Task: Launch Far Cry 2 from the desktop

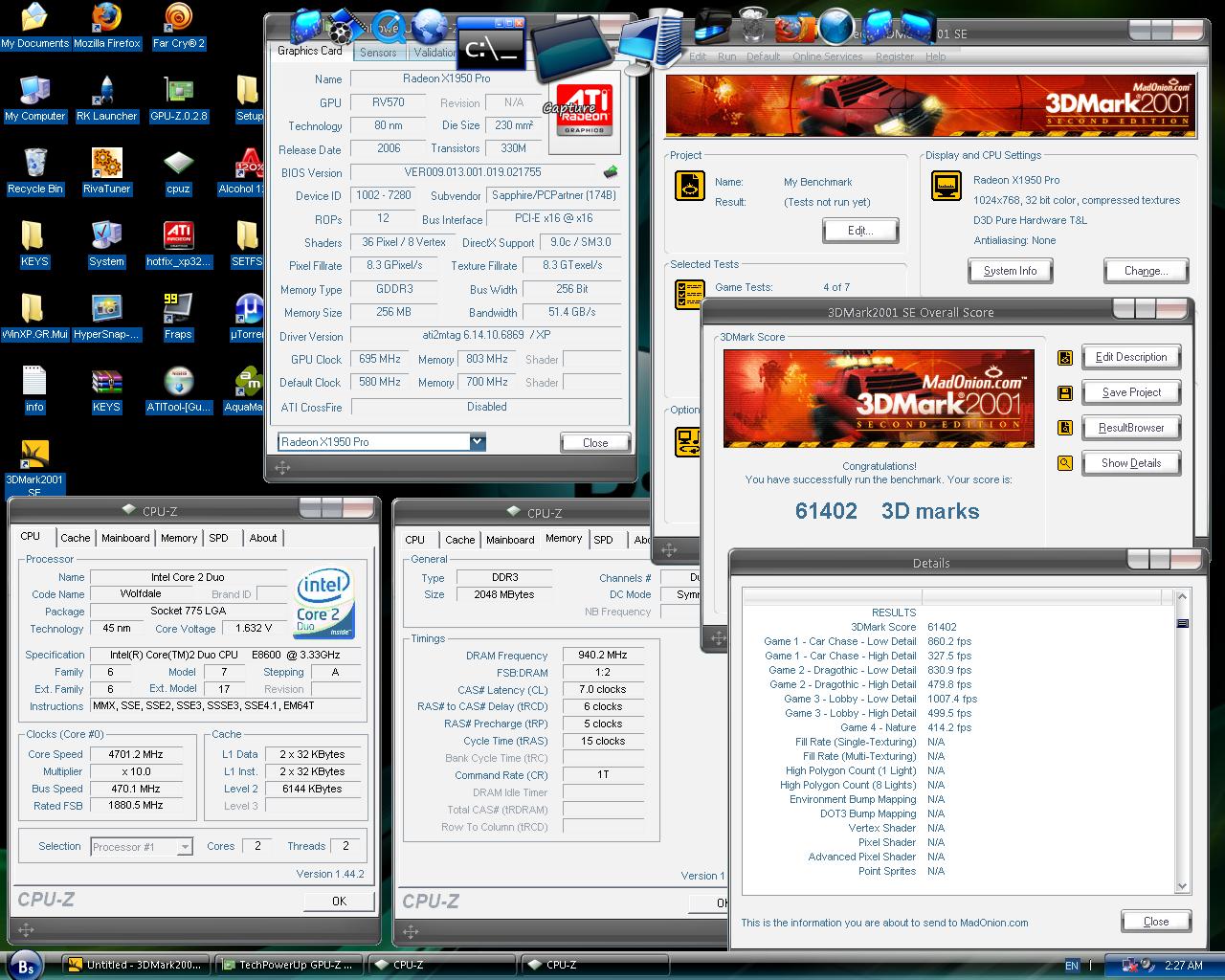Action: click(179, 26)
